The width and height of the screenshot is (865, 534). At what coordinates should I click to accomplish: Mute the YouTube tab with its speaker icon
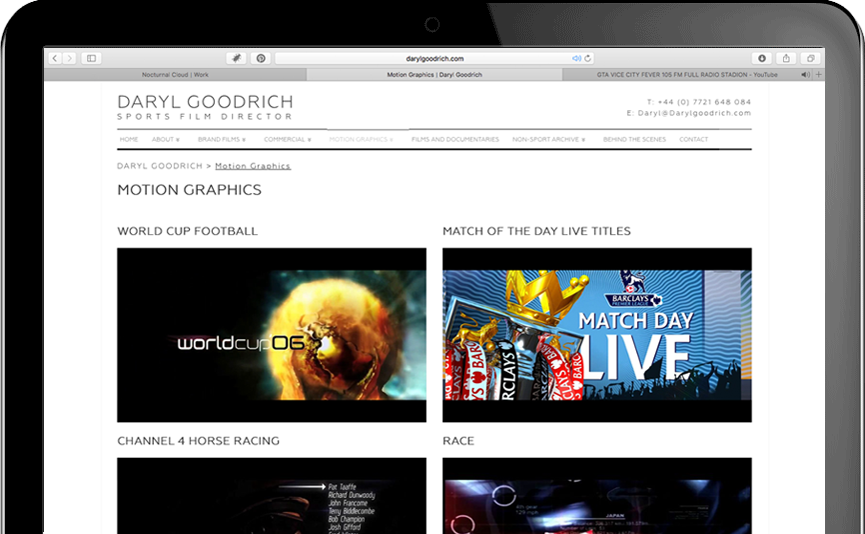(x=805, y=74)
